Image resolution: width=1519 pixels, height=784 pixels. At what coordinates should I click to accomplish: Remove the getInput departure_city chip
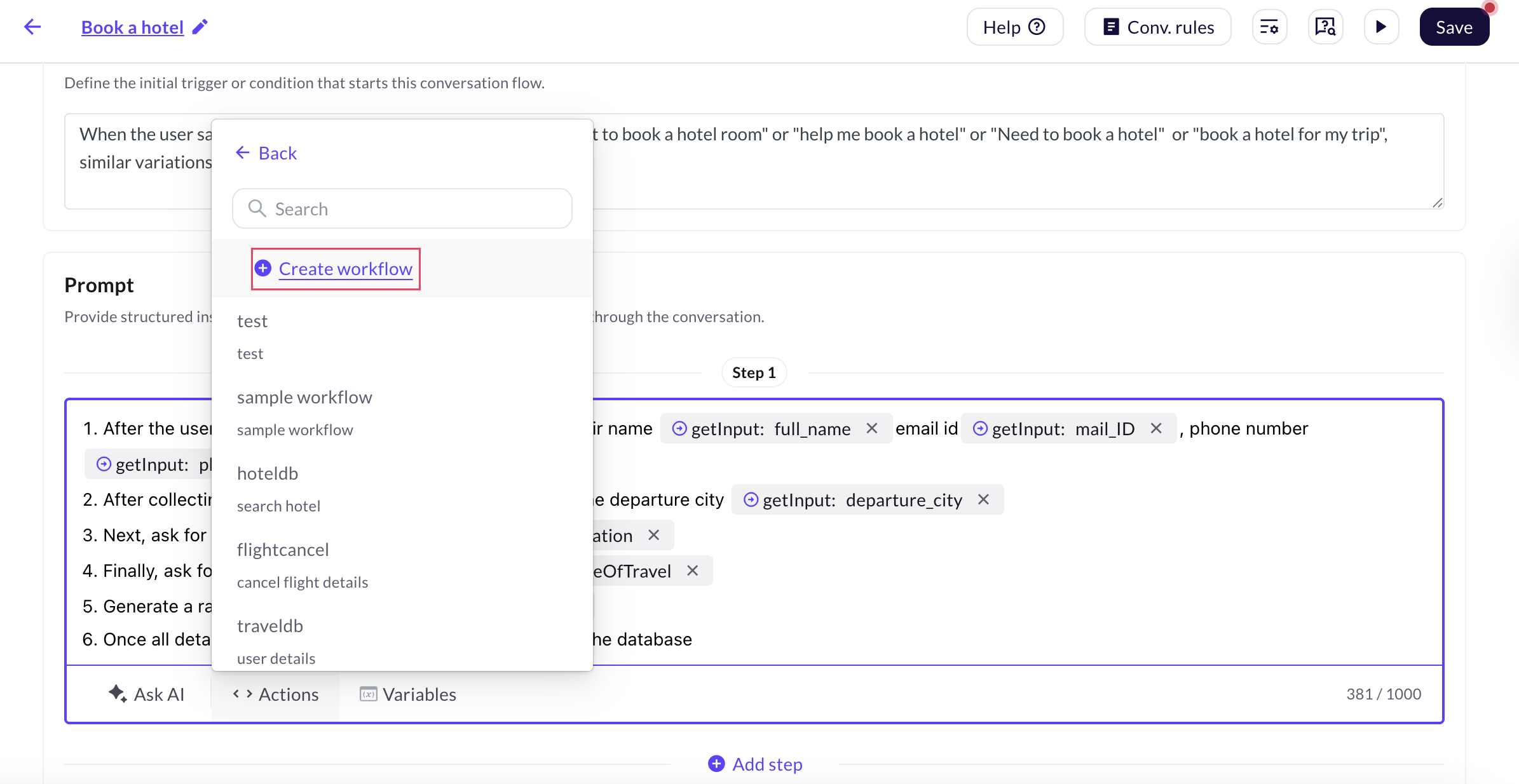click(x=983, y=499)
